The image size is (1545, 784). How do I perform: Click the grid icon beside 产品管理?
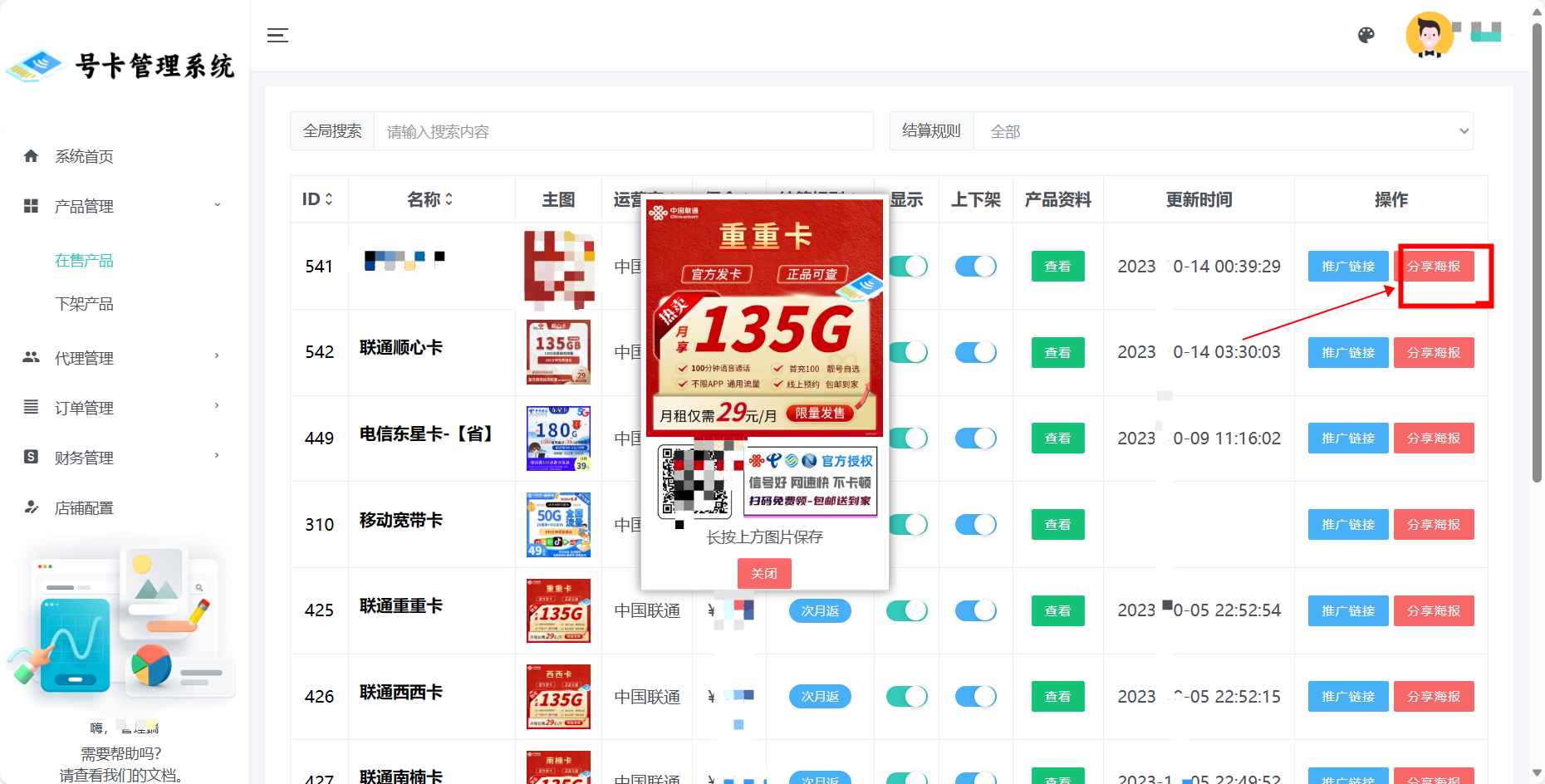tap(32, 206)
